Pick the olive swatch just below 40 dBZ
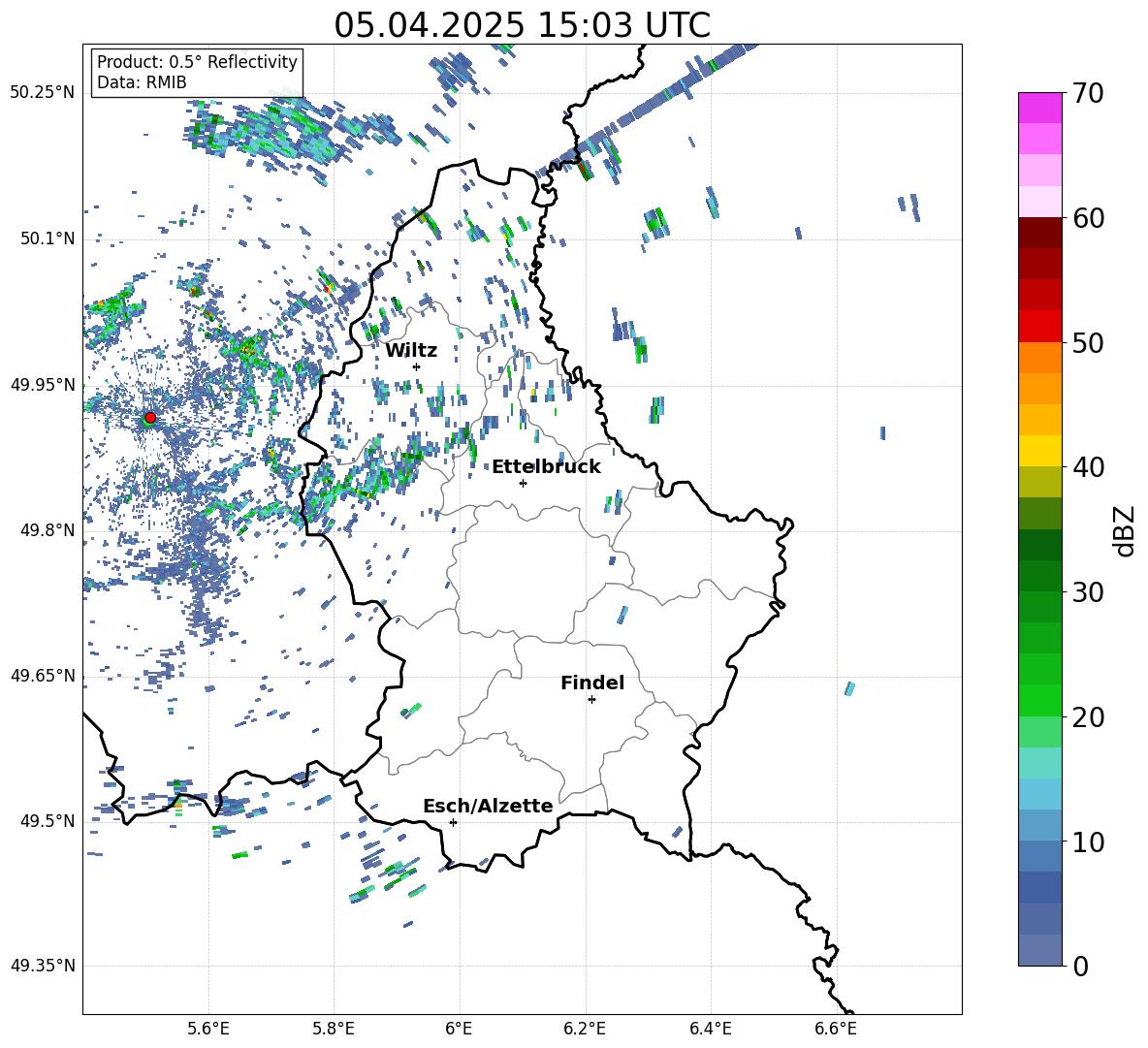 (1040, 482)
